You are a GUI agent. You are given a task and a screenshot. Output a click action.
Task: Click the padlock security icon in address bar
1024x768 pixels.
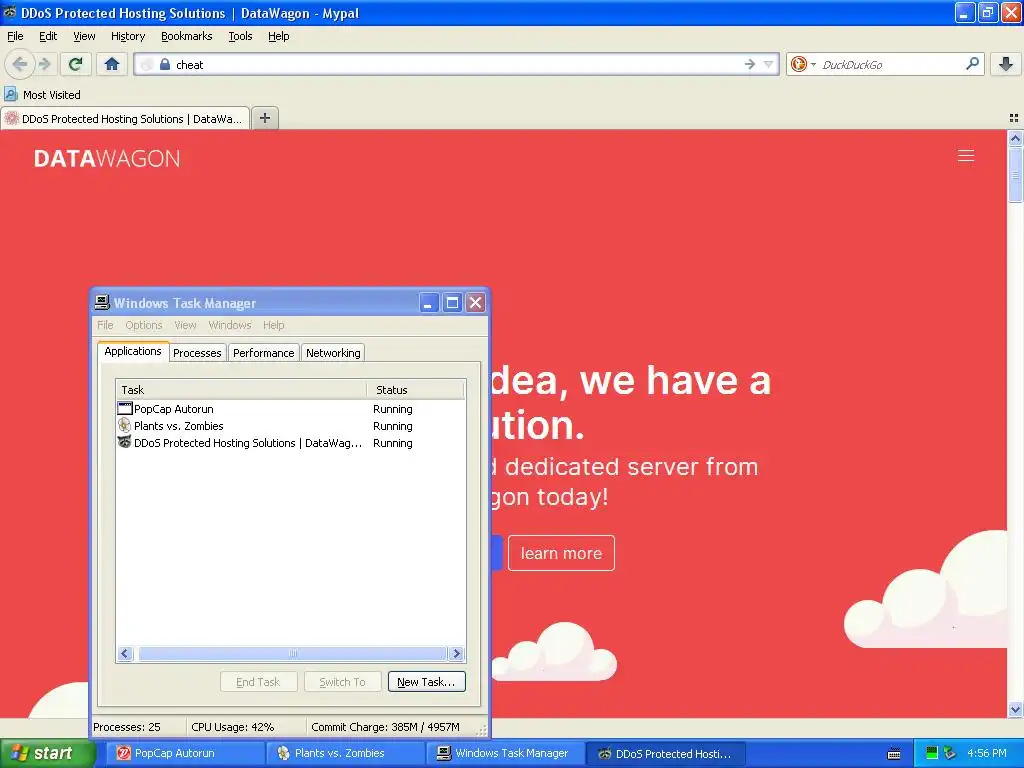(x=165, y=64)
